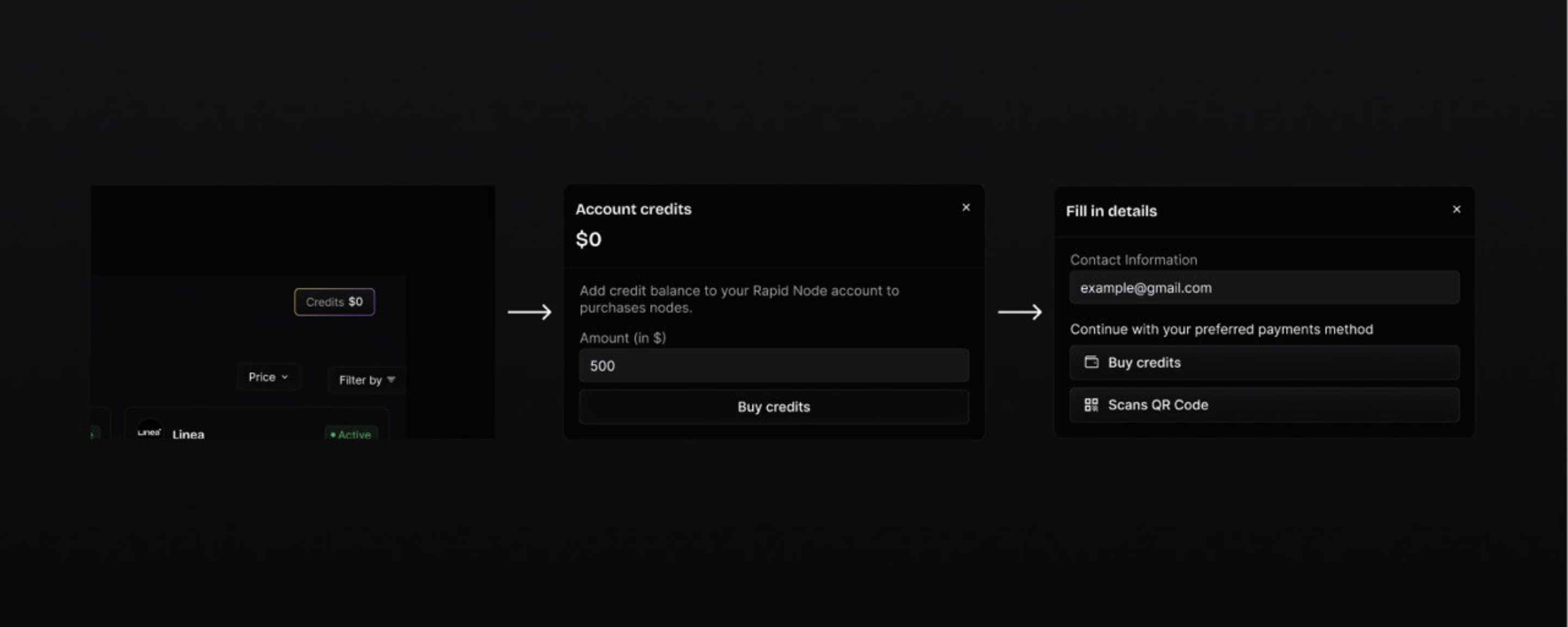Image resolution: width=1568 pixels, height=627 pixels.
Task: Close the Account credits dialog
Action: click(x=966, y=207)
